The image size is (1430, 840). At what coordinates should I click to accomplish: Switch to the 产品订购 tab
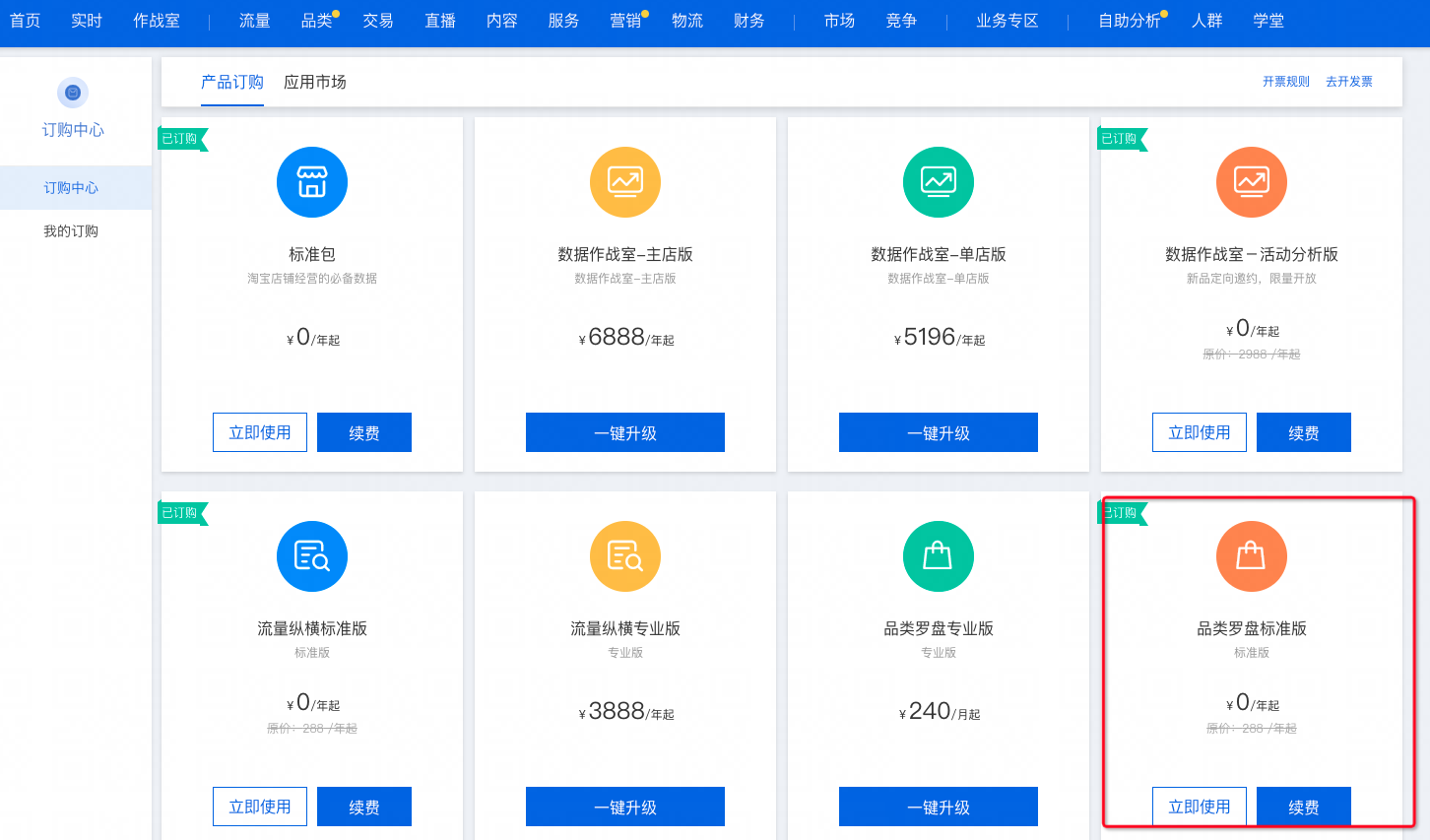tap(232, 82)
